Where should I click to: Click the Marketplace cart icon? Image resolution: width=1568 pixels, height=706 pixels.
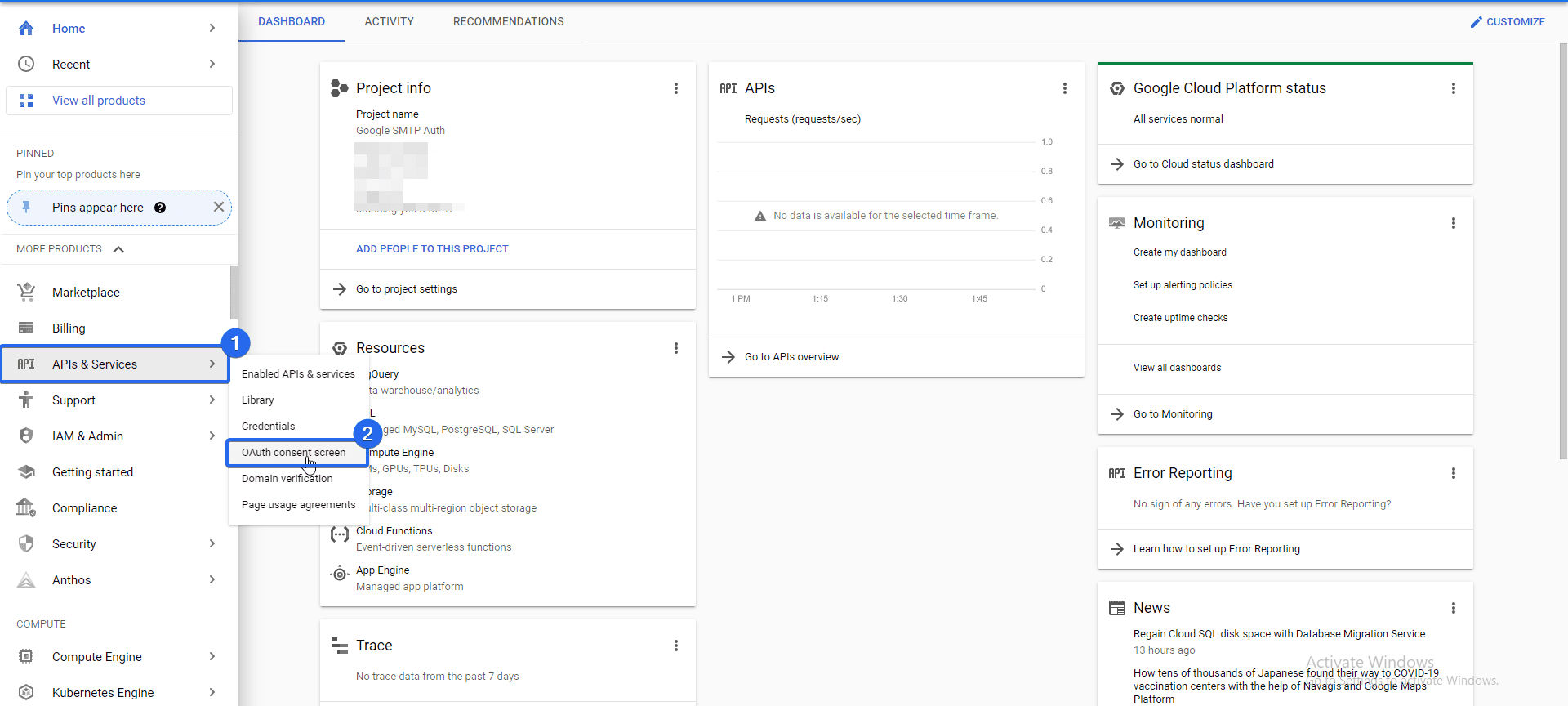(x=26, y=292)
